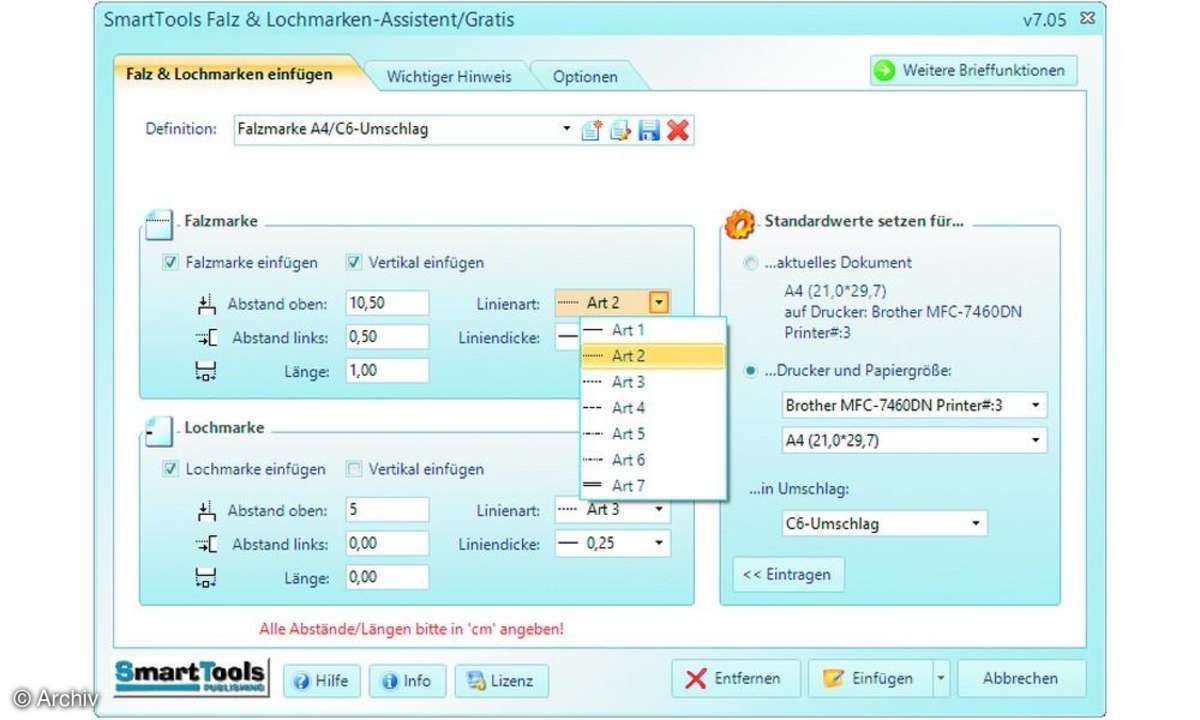Toggle the Lochmarke einfügen checkbox
This screenshot has width=1200, height=720.
pyautogui.click(x=170, y=469)
